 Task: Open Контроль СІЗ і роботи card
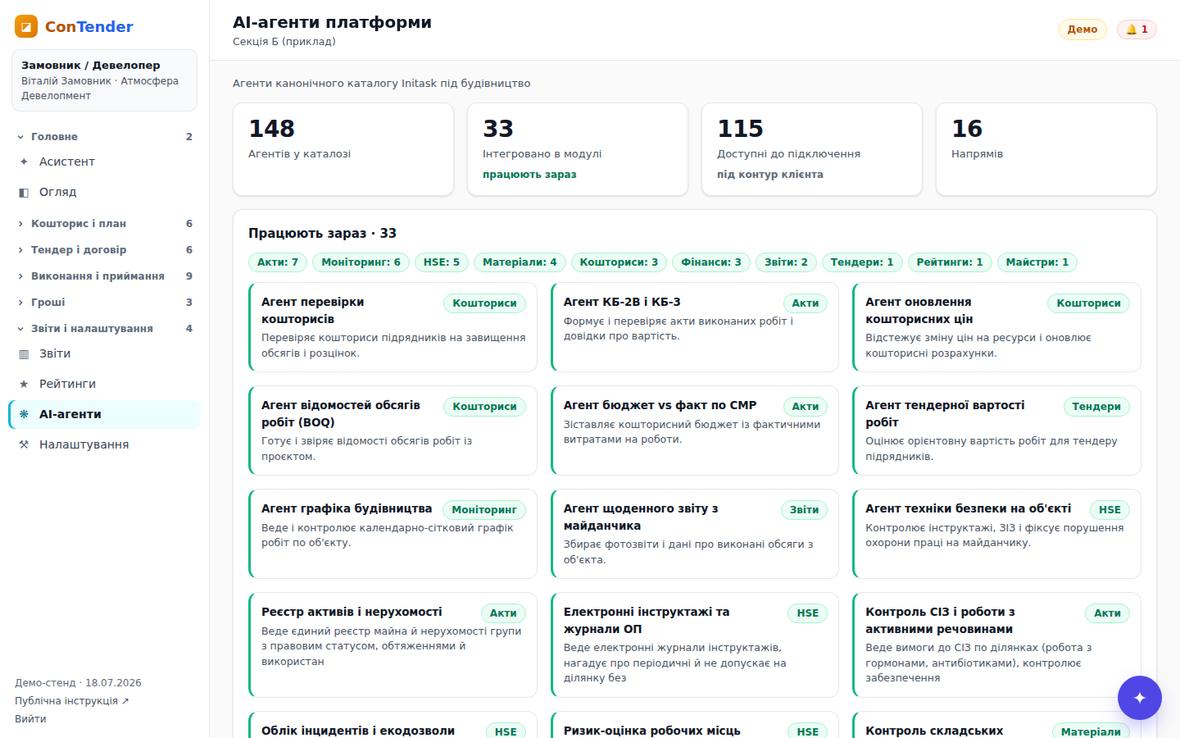coord(996,645)
